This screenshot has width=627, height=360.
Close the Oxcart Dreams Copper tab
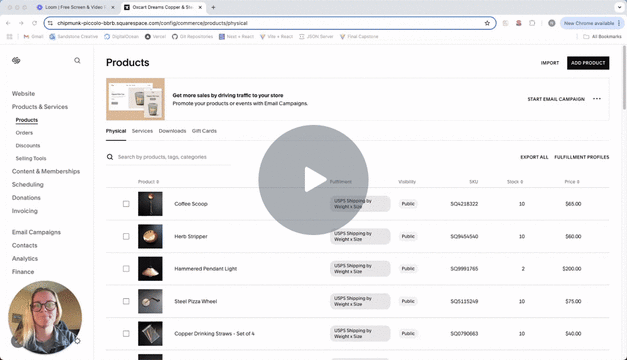pyautogui.click(x=200, y=7)
